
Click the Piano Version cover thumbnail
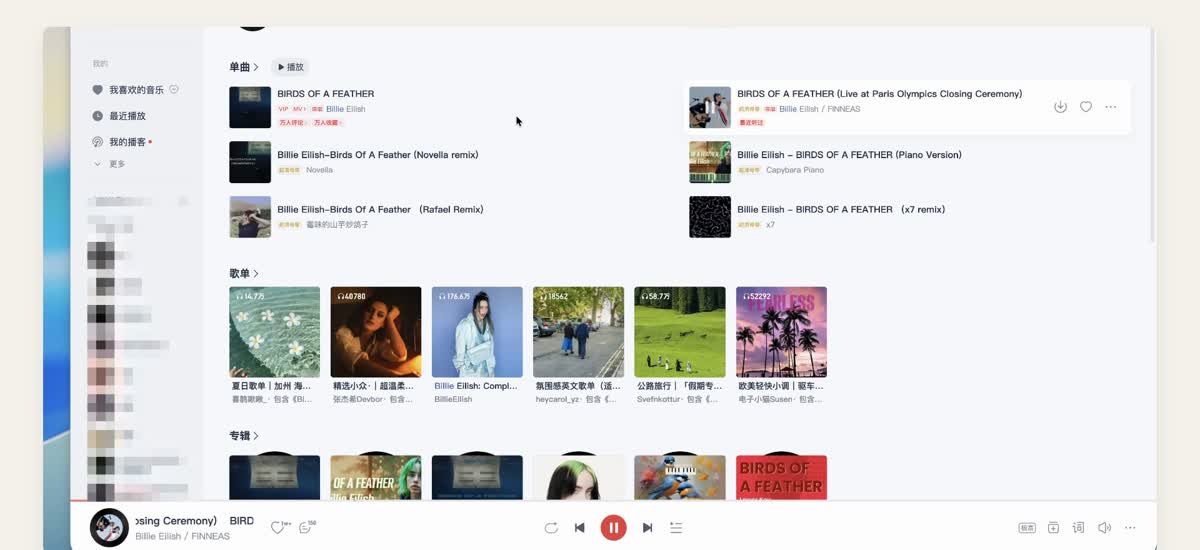[710, 162]
